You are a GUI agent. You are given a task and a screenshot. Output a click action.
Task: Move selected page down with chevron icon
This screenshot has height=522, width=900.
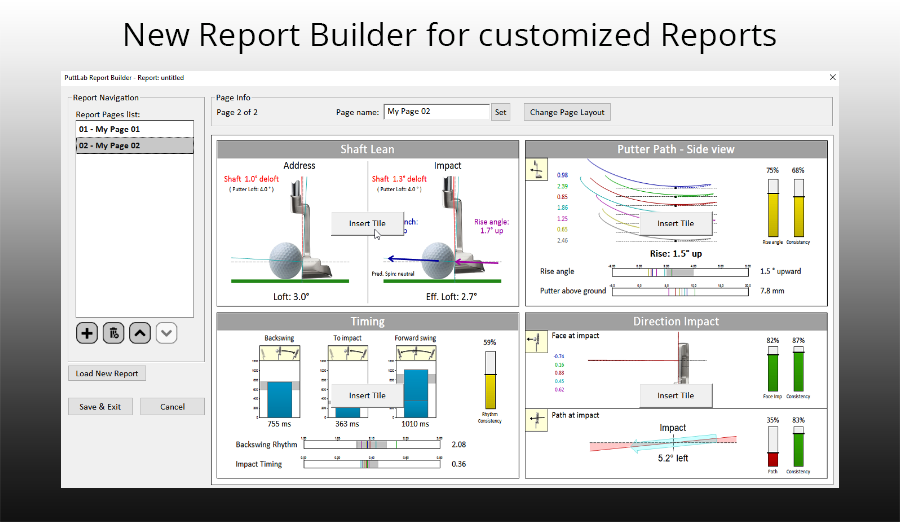166,333
